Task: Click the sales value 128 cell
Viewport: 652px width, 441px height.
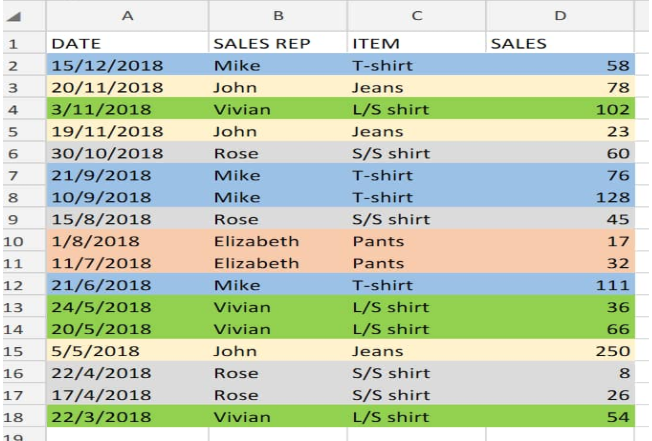Action: click(x=560, y=197)
